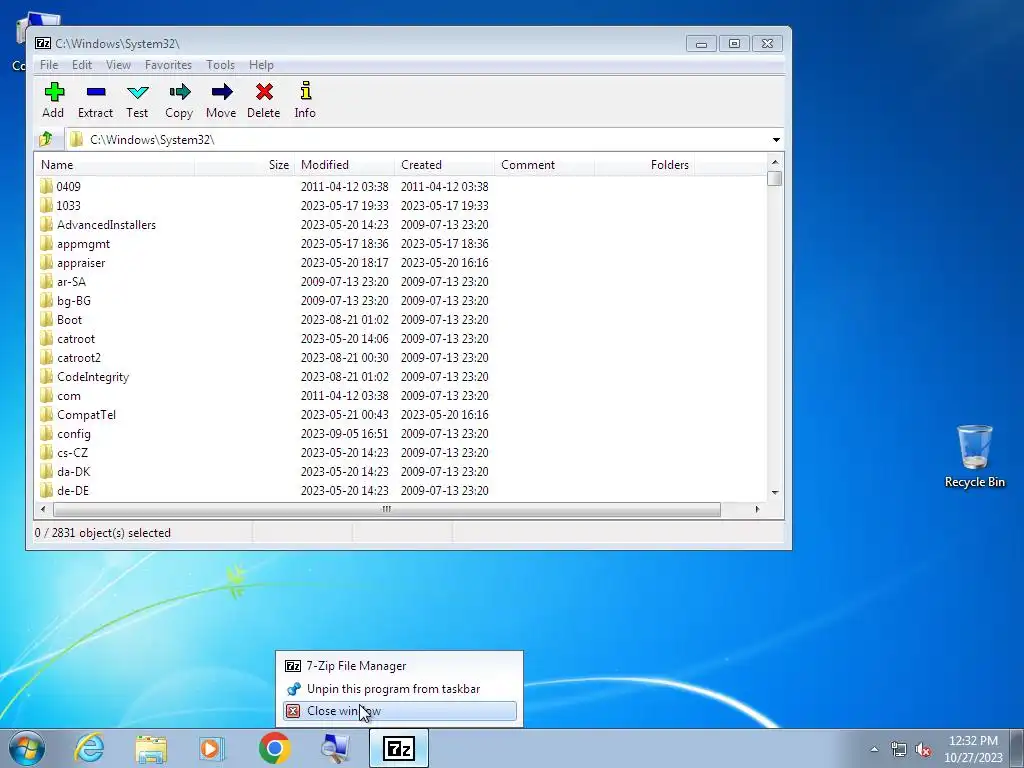Sort by the Comment column header

coord(544,165)
